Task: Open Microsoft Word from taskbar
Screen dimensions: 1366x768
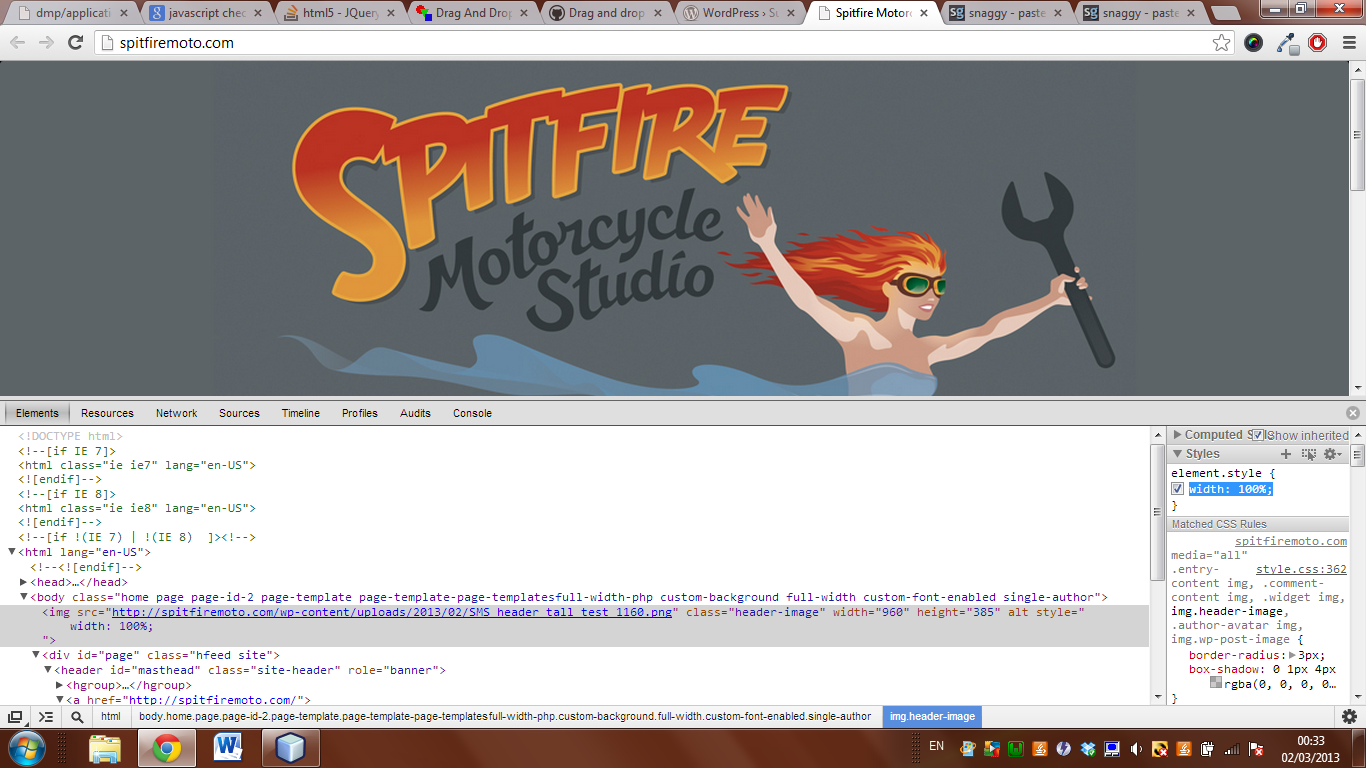Action: pyautogui.click(x=228, y=748)
